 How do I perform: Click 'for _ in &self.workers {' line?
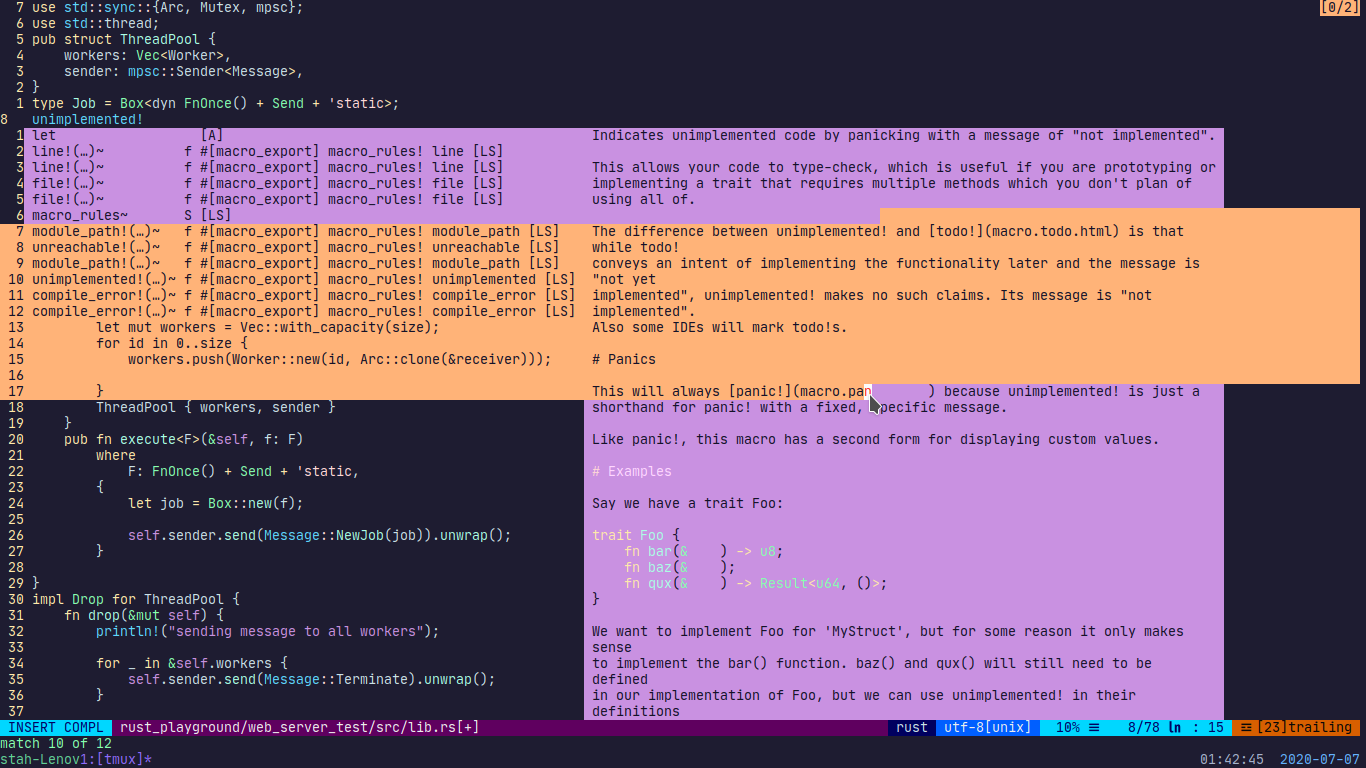coord(192,663)
